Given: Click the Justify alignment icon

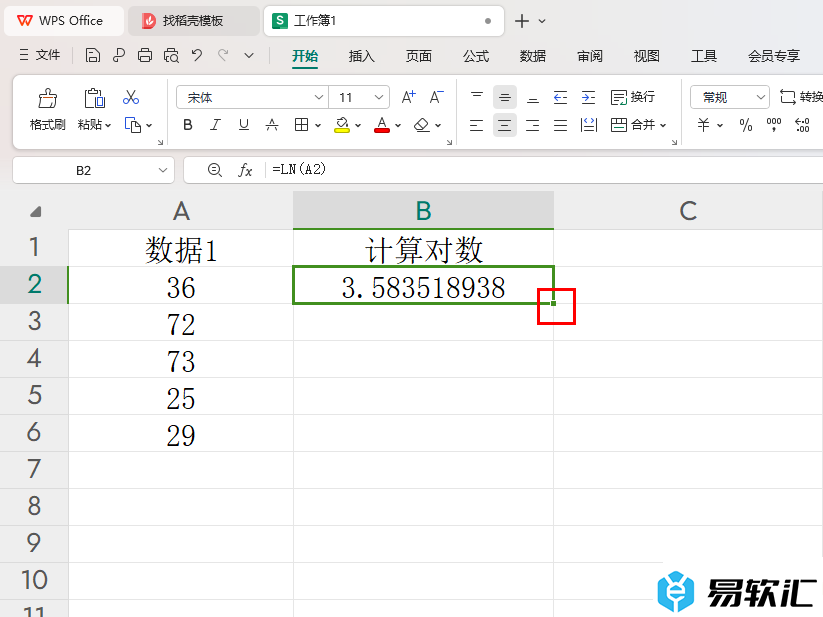Looking at the screenshot, I should [561, 125].
